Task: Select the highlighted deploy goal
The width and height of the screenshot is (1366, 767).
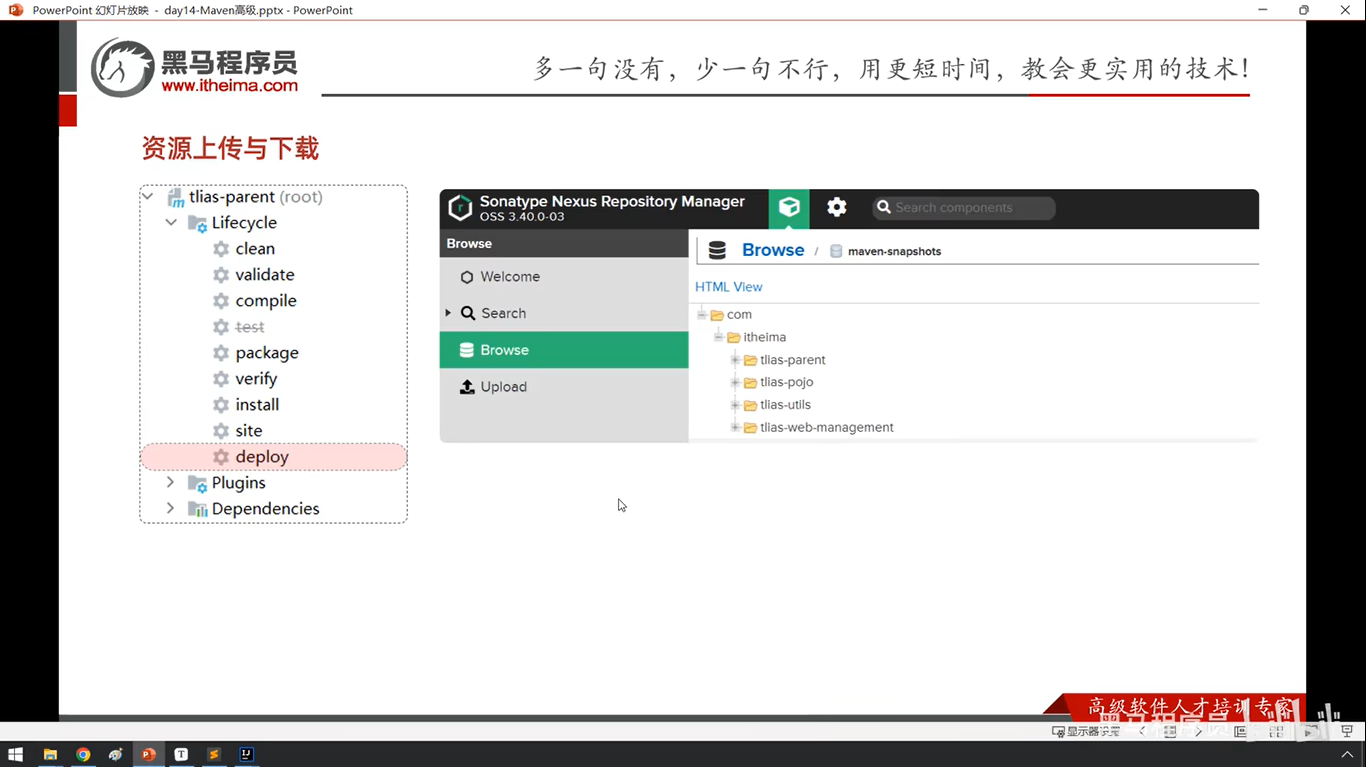Action: pos(273,457)
